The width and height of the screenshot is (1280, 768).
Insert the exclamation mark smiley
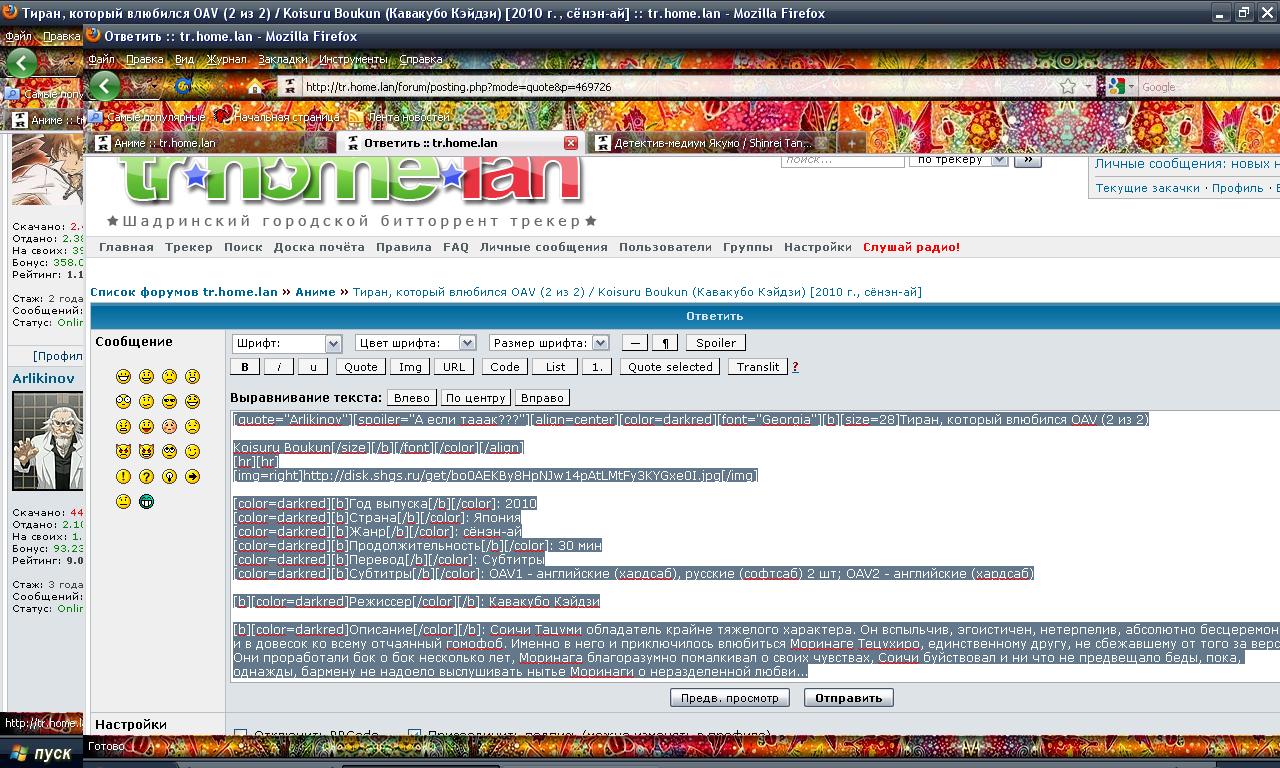(x=123, y=477)
